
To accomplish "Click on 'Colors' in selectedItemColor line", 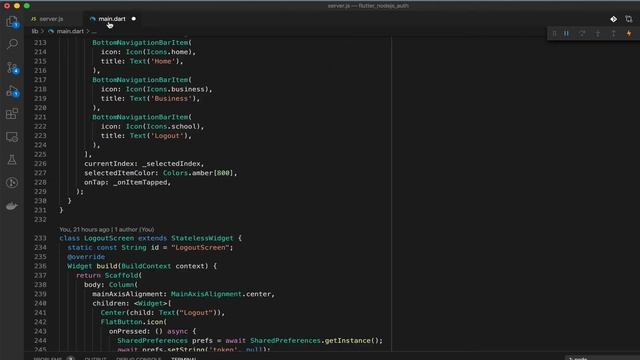I will click(175, 173).
